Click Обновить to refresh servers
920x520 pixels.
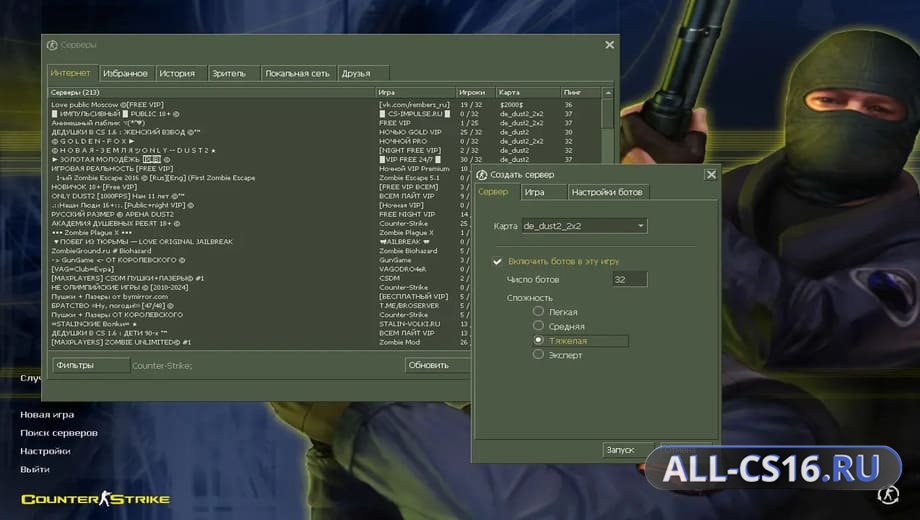point(438,365)
